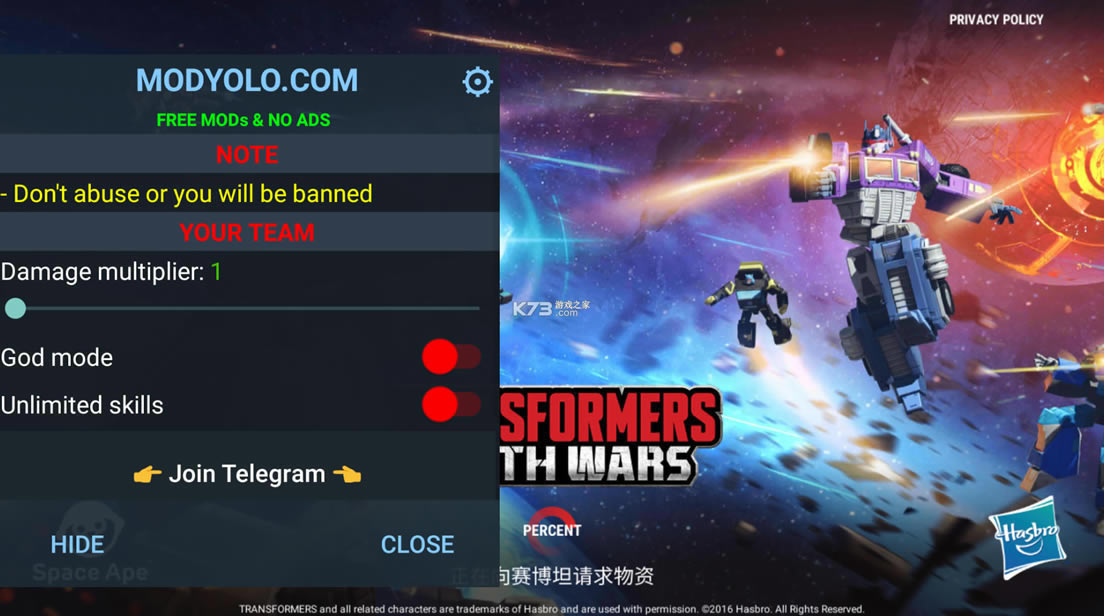Turn on Unlimited skills switch
The image size is (1104, 616).
(x=451, y=405)
